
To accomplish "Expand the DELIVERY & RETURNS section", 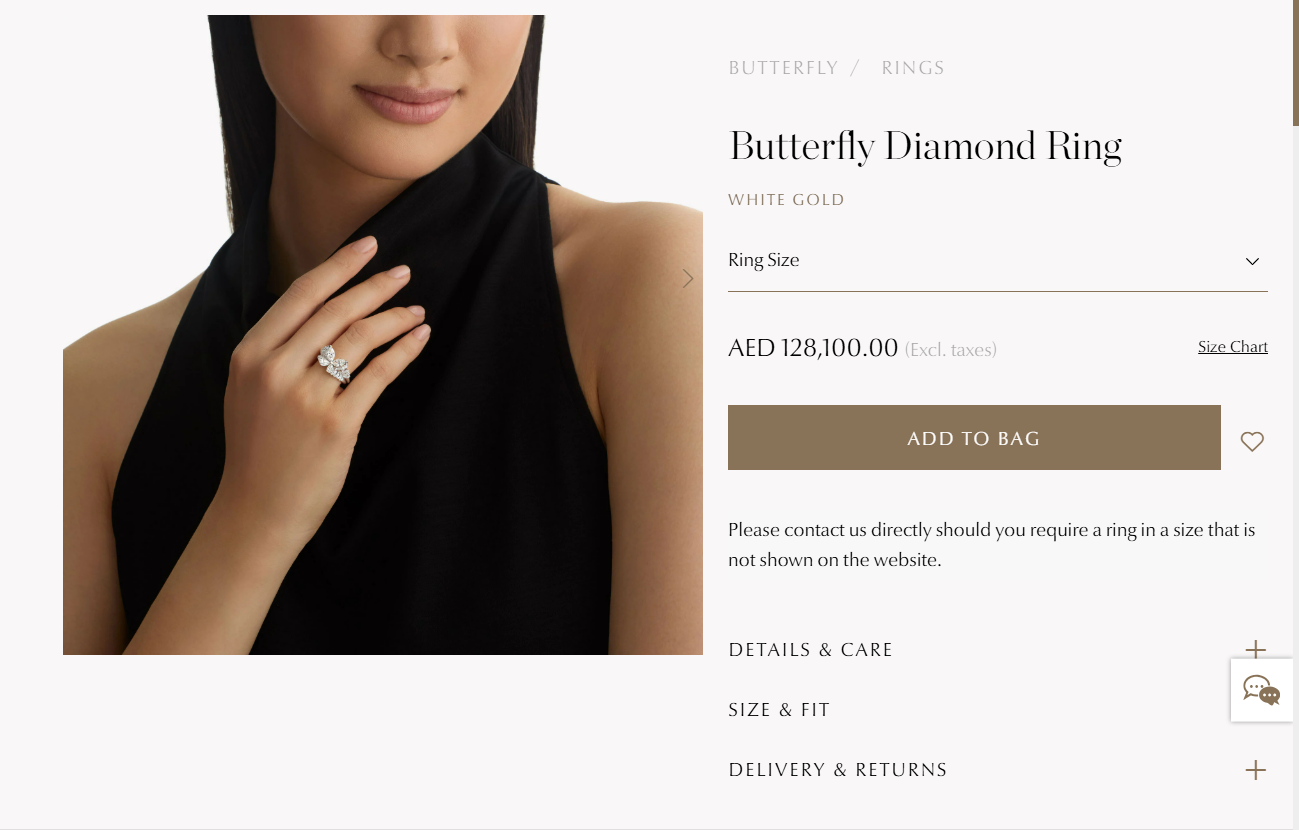I will tap(997, 770).
